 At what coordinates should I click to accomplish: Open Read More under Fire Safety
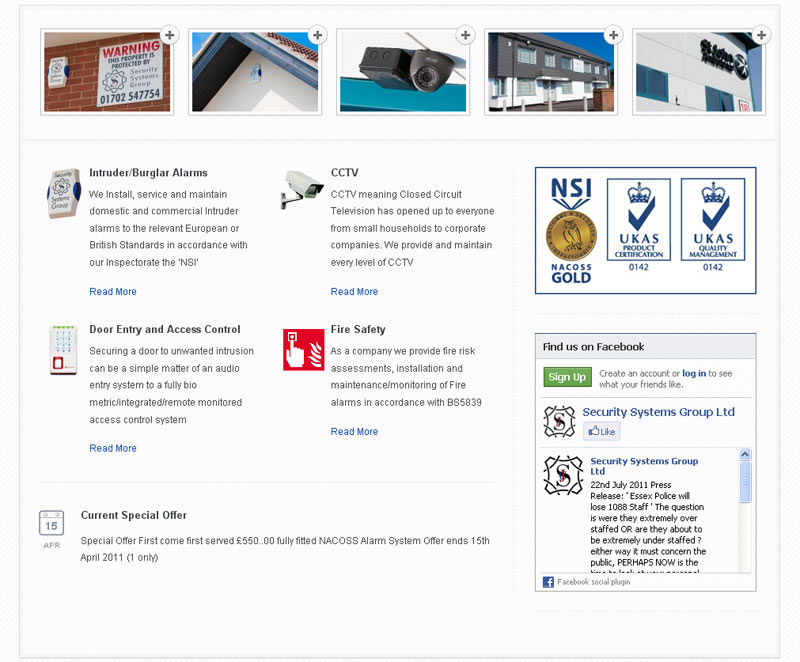point(354,432)
